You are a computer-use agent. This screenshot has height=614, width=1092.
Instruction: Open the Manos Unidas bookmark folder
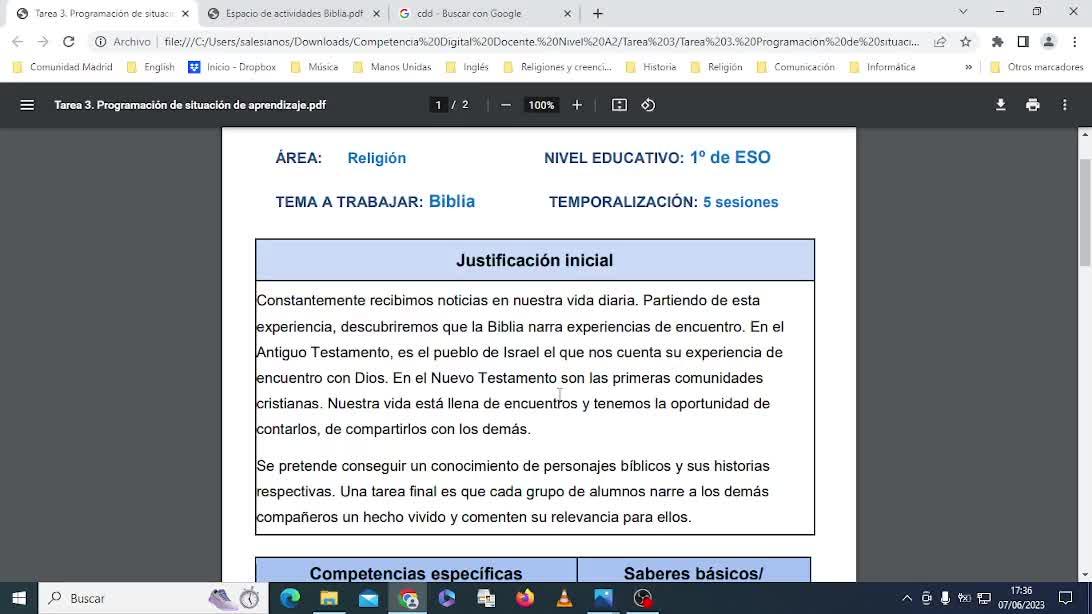pos(392,67)
